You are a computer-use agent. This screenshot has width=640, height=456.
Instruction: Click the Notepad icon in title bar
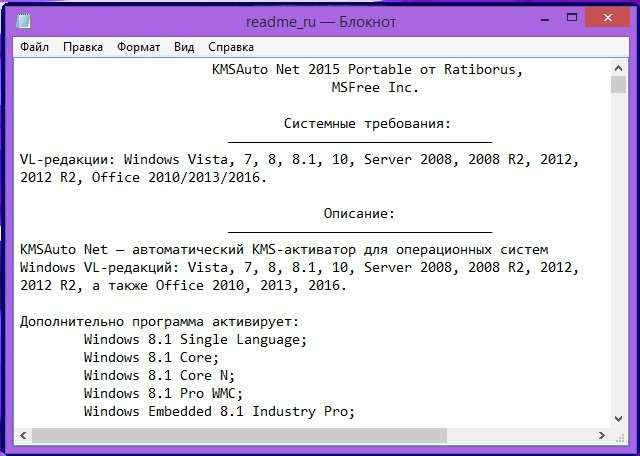coord(23,21)
